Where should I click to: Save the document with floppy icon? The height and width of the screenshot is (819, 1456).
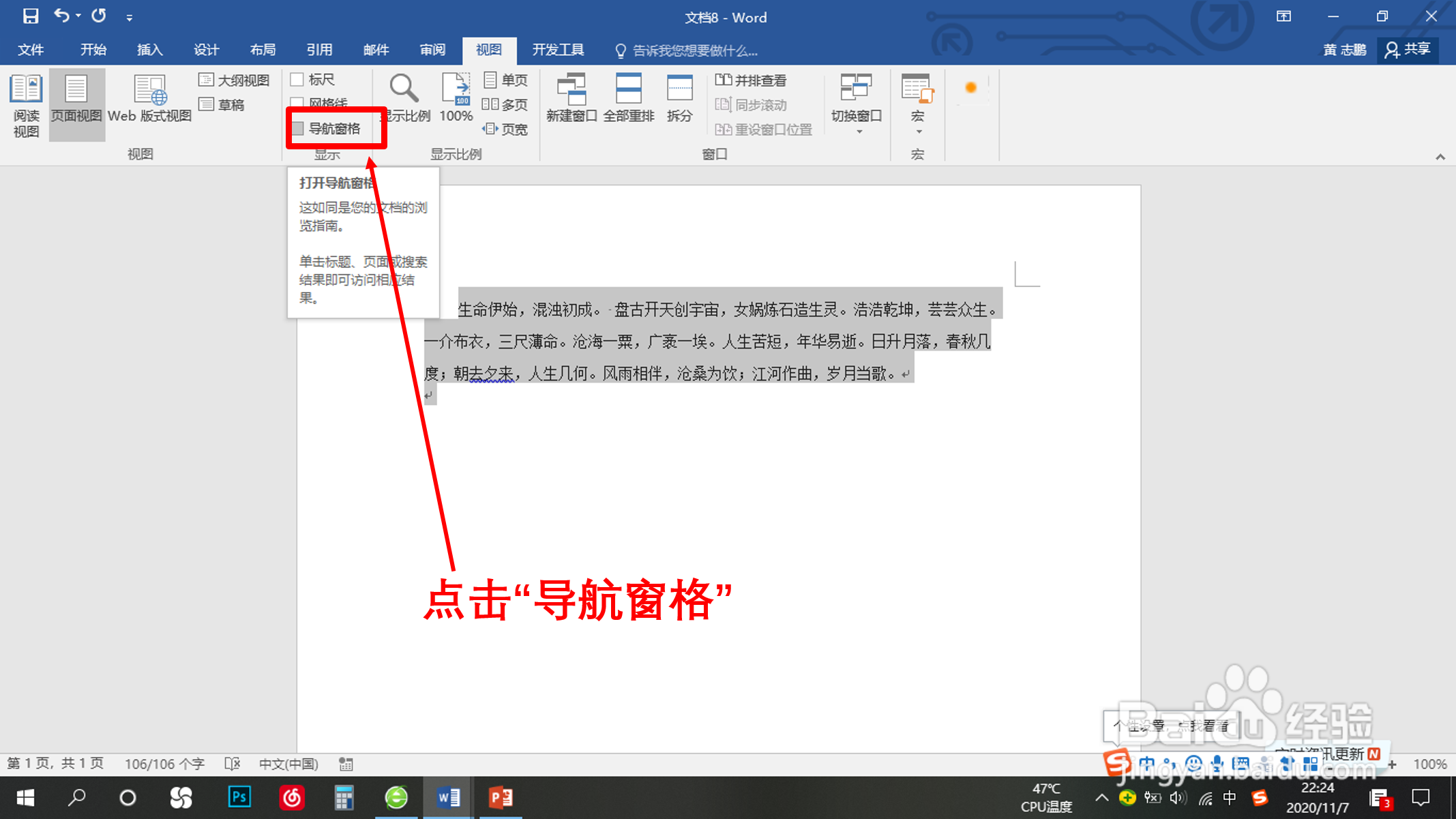30,16
